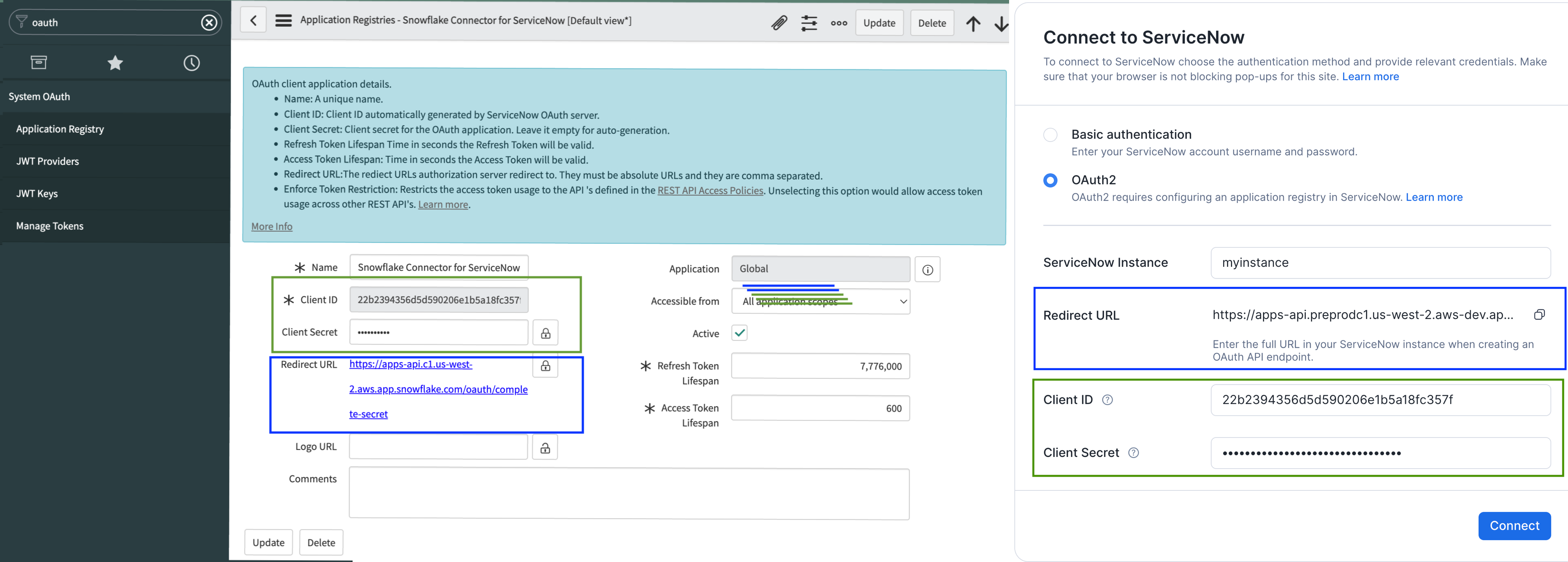The image size is (1568, 562).
Task: Click the ServiceNow Instance input field
Action: pos(1380,263)
